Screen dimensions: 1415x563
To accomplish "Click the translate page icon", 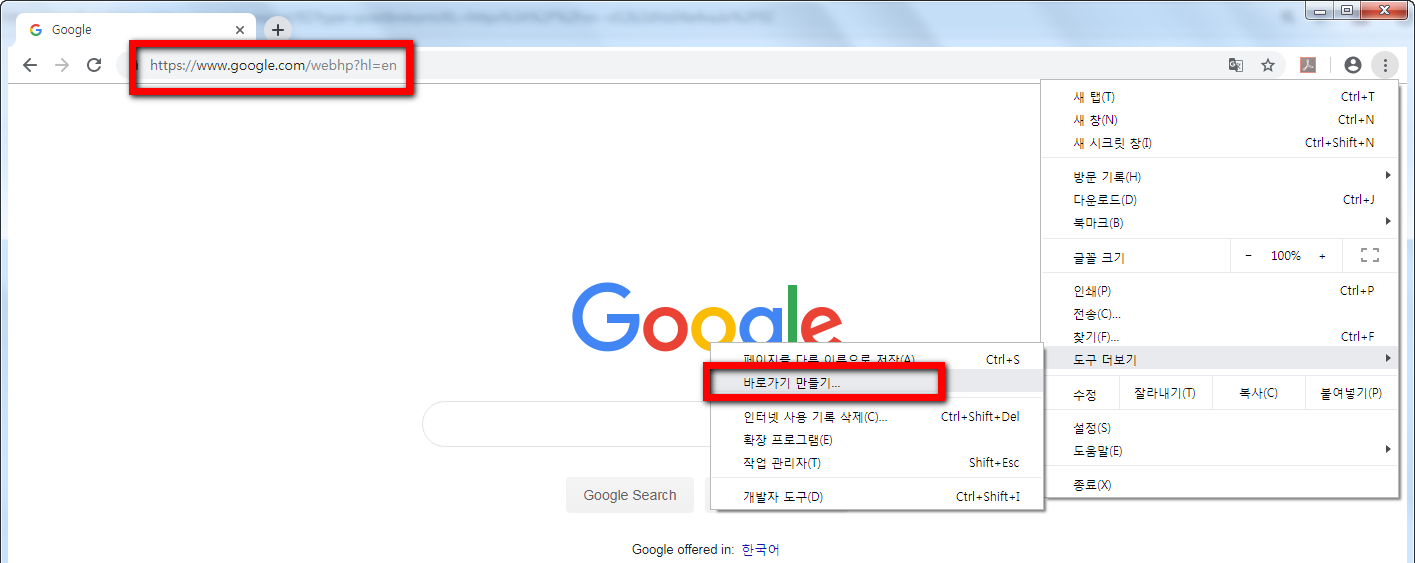I will [x=1236, y=65].
